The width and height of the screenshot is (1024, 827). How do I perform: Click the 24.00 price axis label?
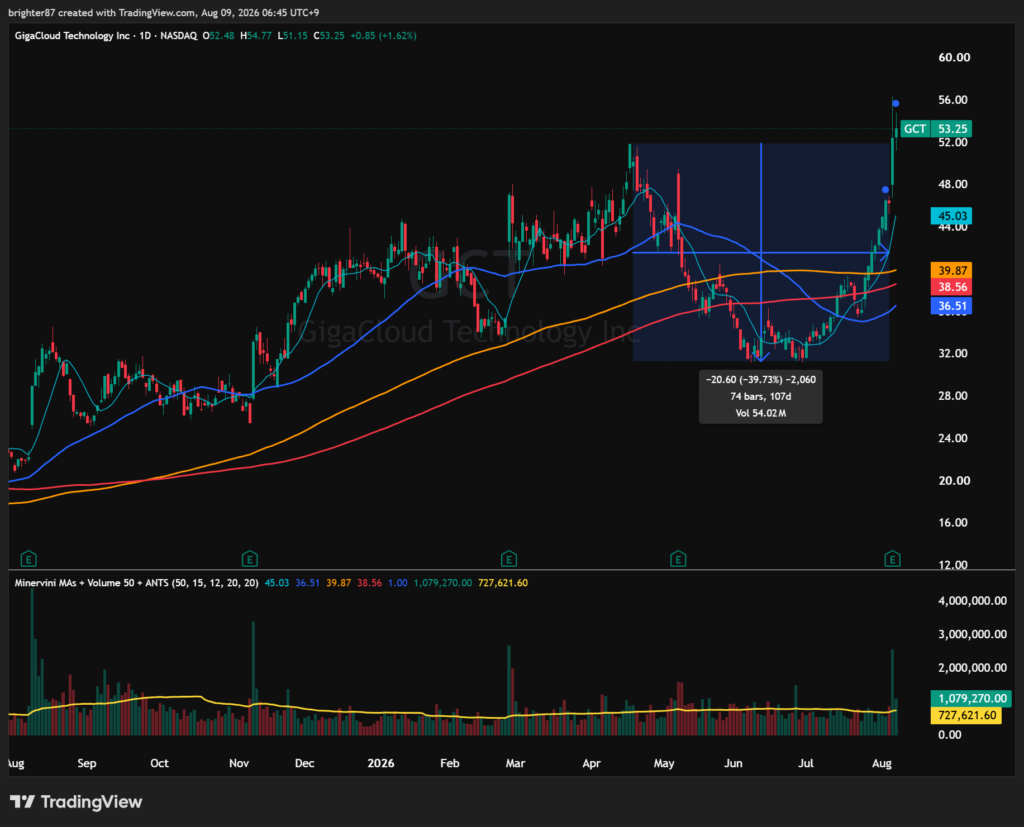click(x=953, y=438)
